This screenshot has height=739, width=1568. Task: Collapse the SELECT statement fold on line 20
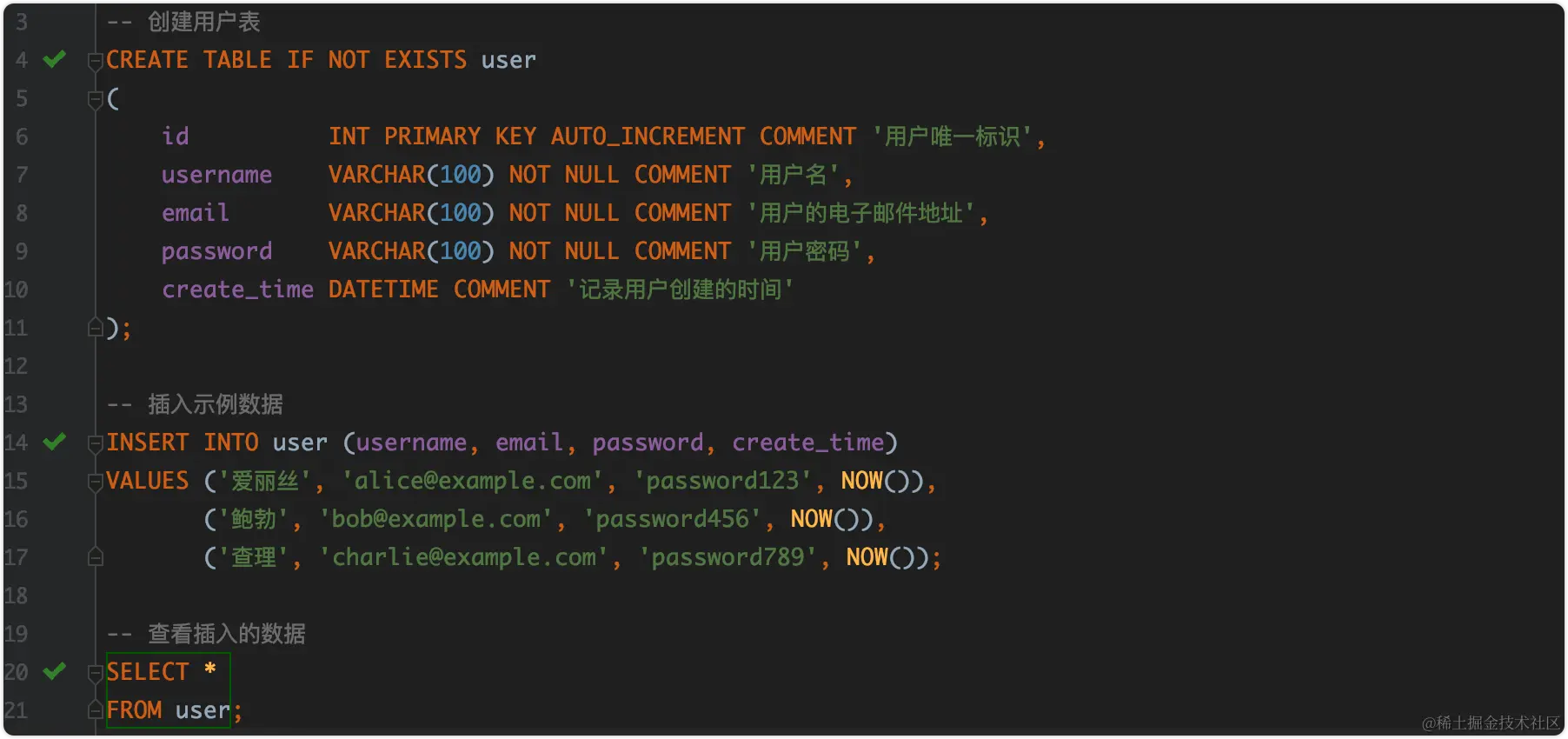tap(96, 673)
